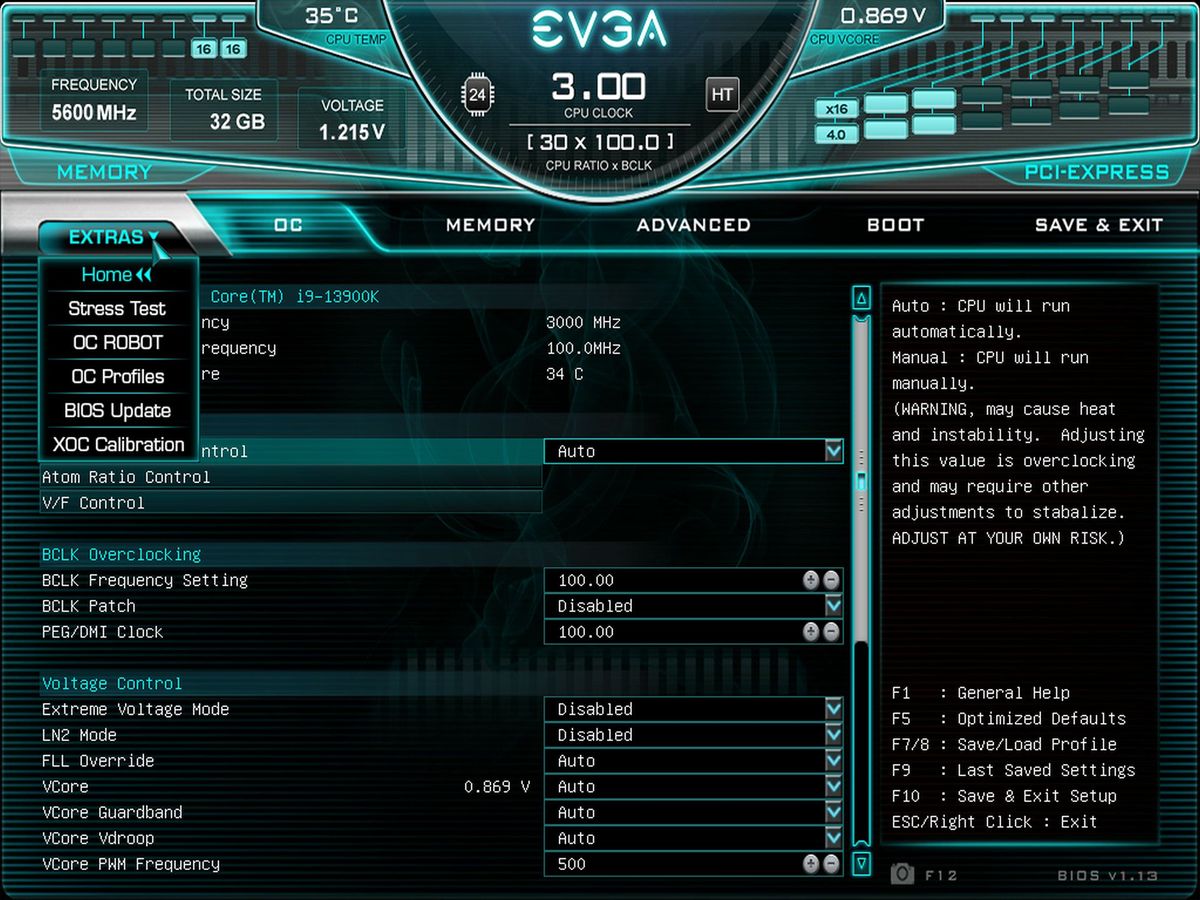Open the FLL Override dropdown
This screenshot has width=1200, height=900.
click(x=694, y=761)
